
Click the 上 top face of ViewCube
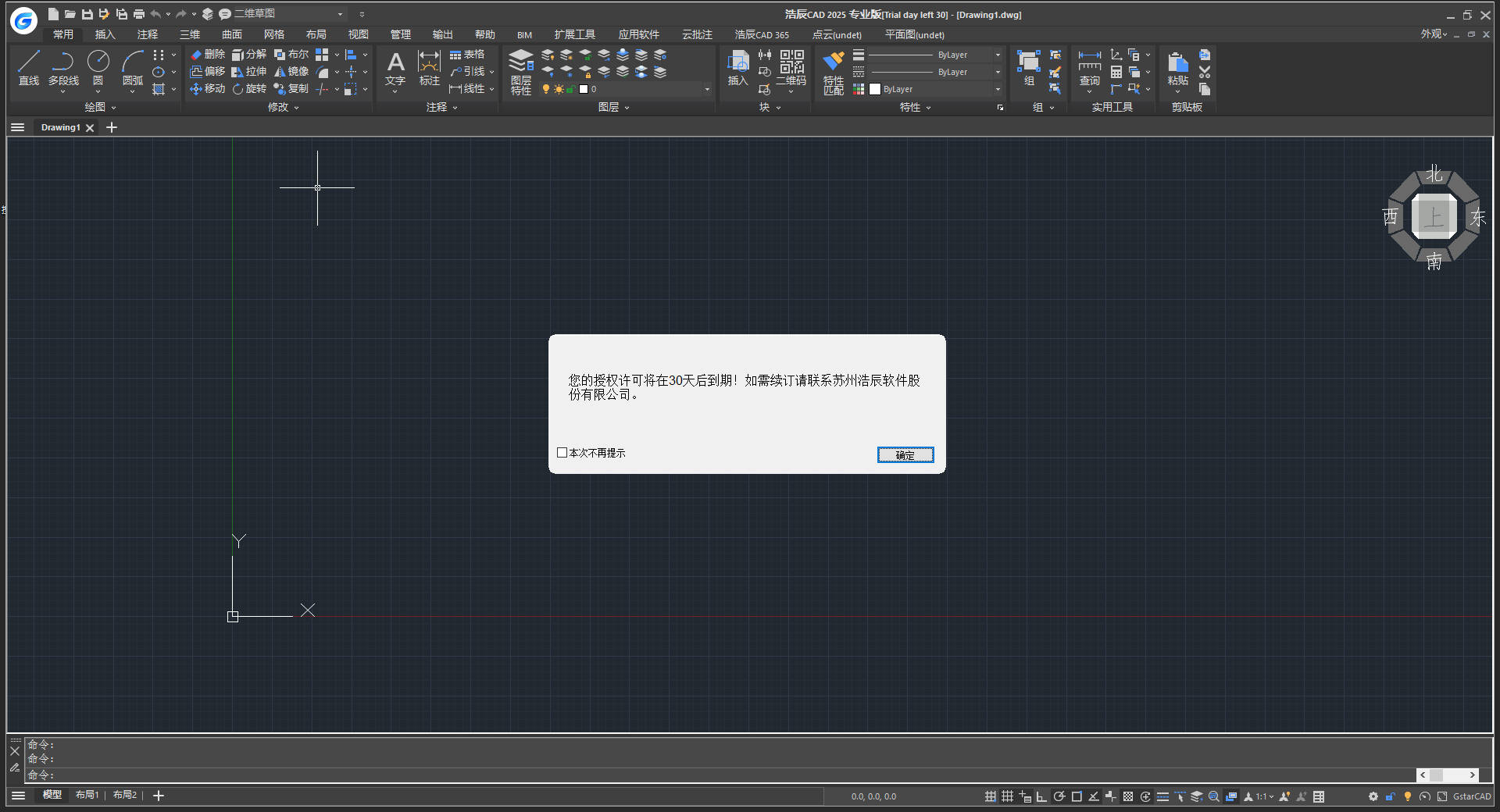click(x=1434, y=217)
